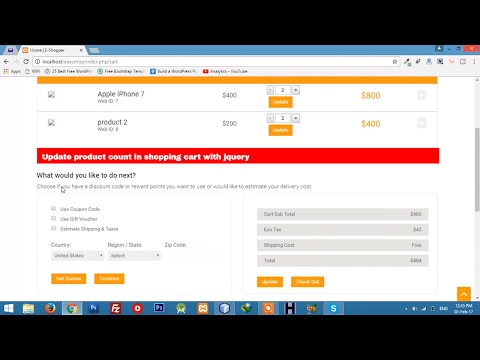Click the taskbar clock showing 12:55 PM
Image resolution: width=480 pixels, height=360 pixels.
463,308
